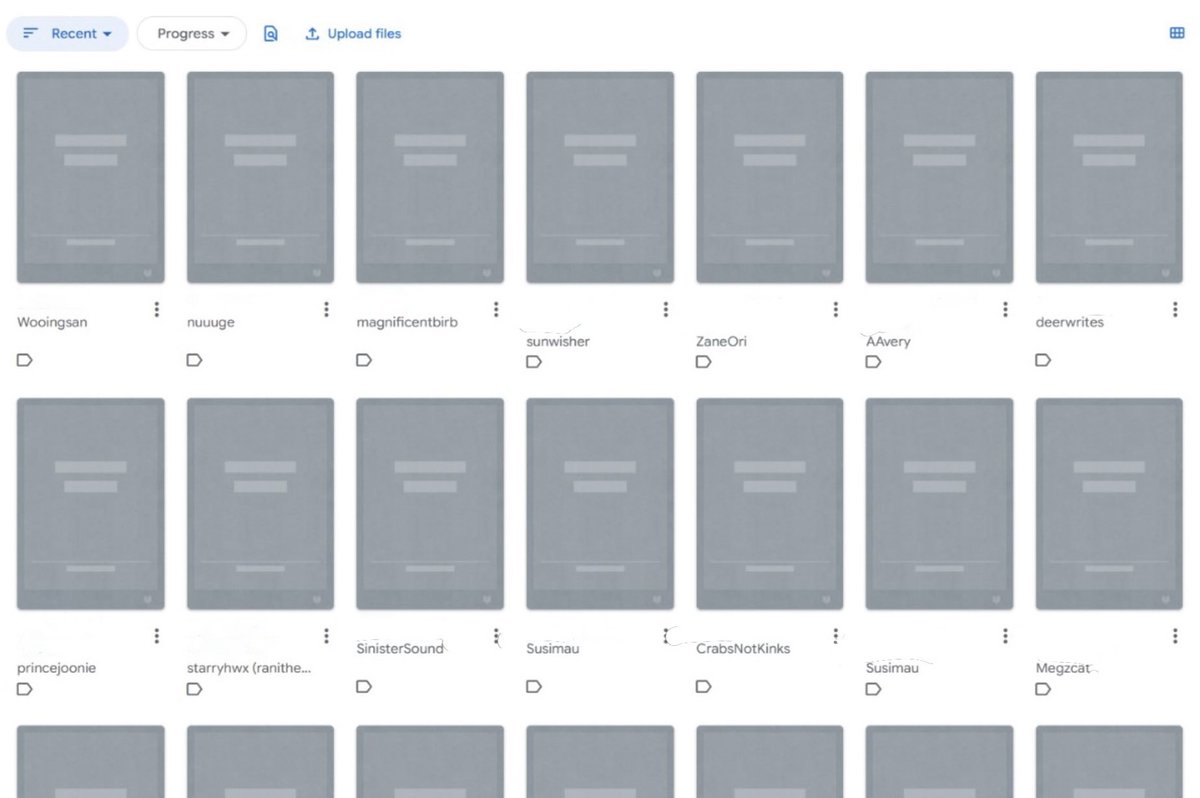Open the Progress filter dropdown
This screenshot has height=798, width=1200.
(x=192, y=33)
